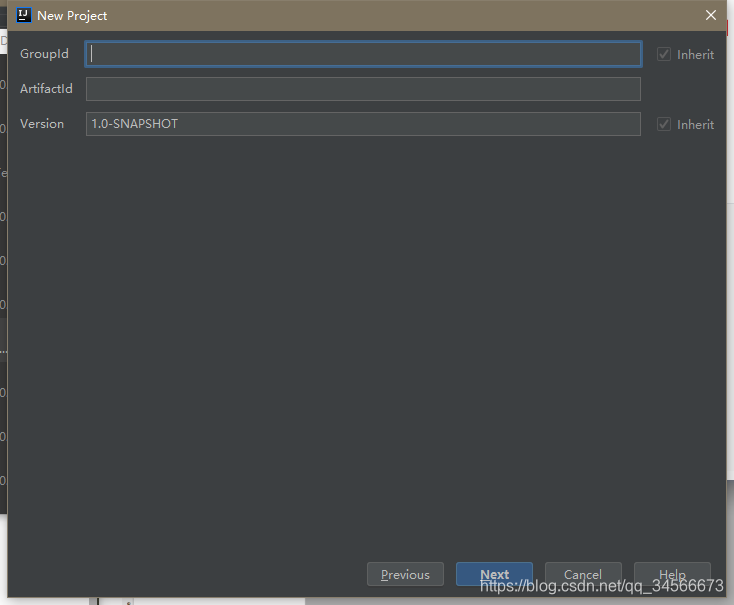
Task: Go back with the Previous button
Action: point(405,575)
